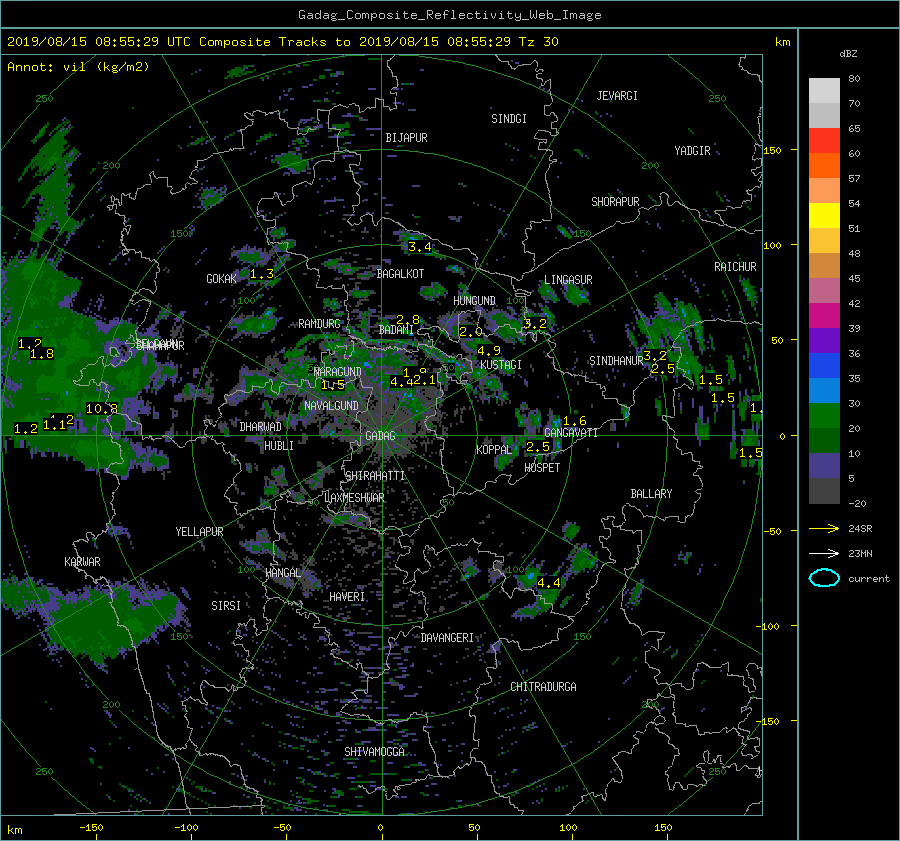This screenshot has width=900, height=841.
Task: Click the SINDHANUR city label
Action: pos(616,361)
